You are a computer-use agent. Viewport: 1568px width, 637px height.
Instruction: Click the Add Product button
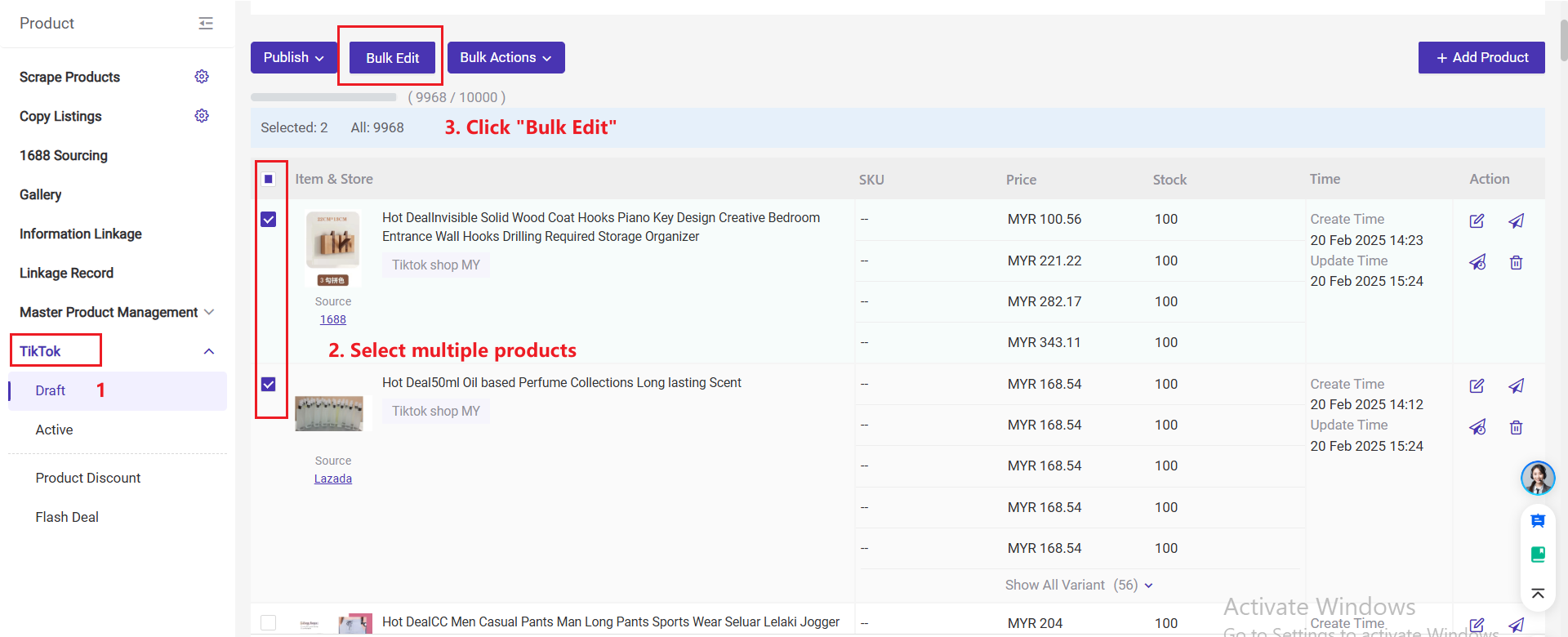(1481, 57)
